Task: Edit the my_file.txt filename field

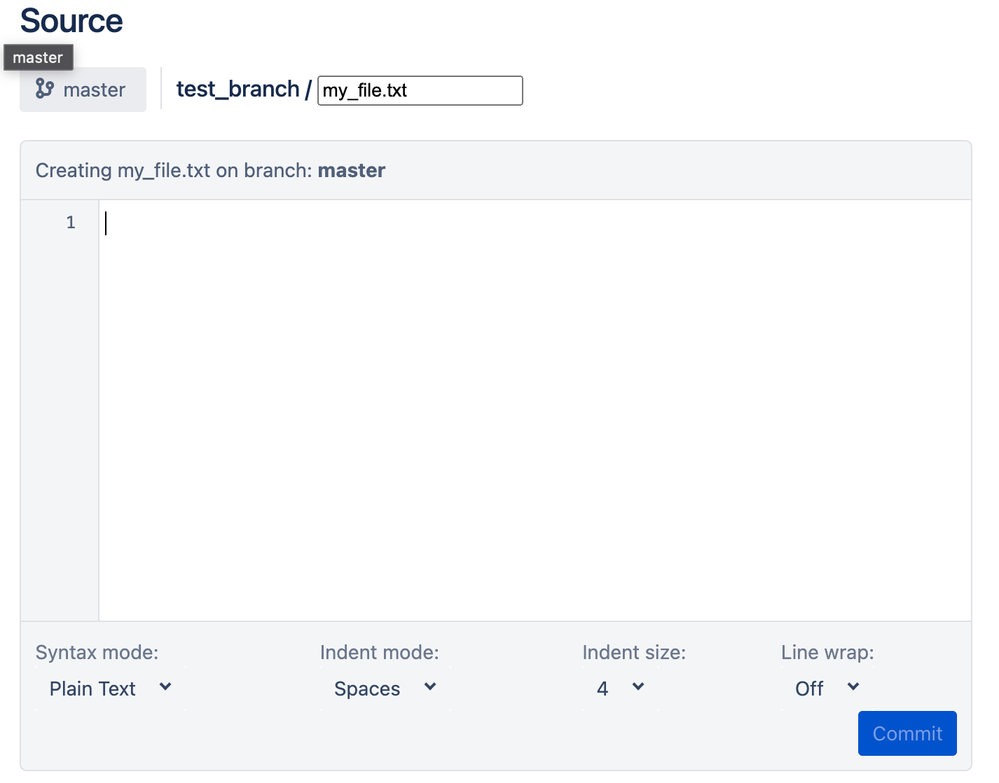Action: 420,90
